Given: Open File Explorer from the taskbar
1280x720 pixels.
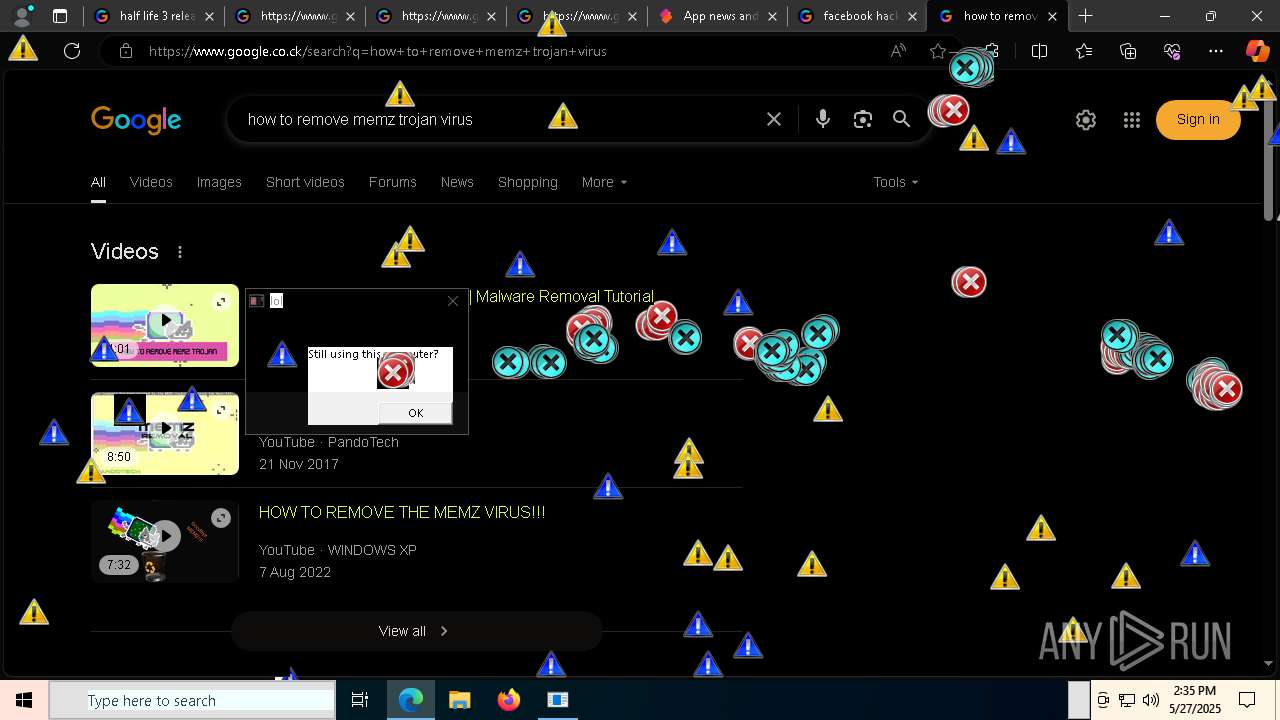Looking at the screenshot, I should click(x=459, y=700).
